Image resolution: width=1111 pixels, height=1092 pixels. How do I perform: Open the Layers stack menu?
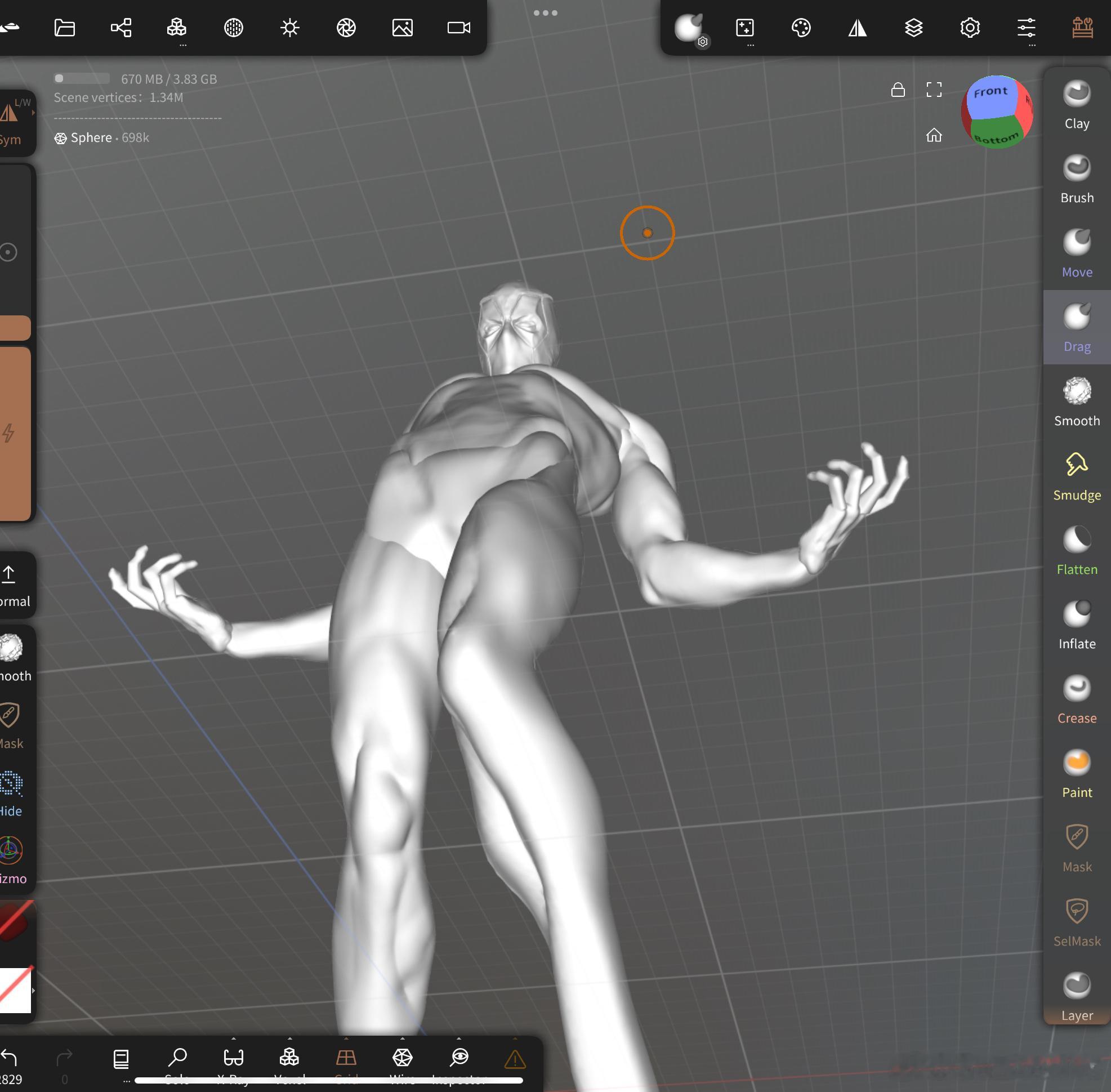click(914, 28)
